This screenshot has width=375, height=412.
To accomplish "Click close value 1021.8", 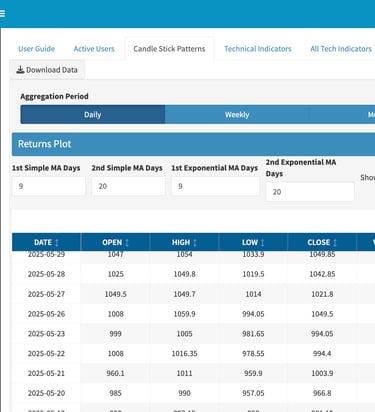I will tap(322, 294).
